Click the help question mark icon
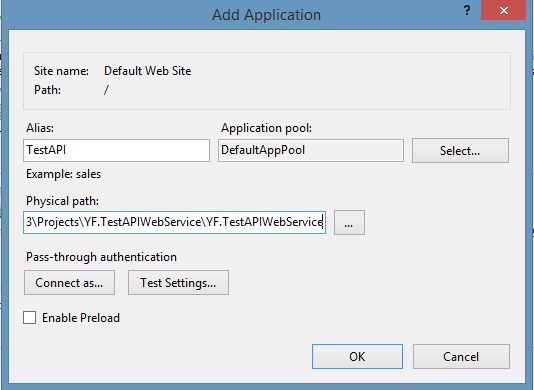The image size is (534, 390). (x=467, y=11)
